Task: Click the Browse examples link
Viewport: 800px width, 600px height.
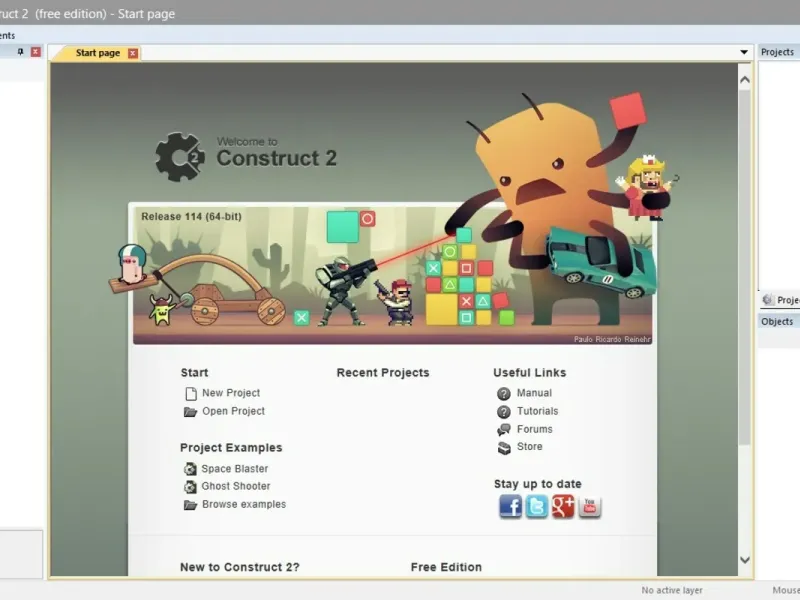Action: (244, 504)
